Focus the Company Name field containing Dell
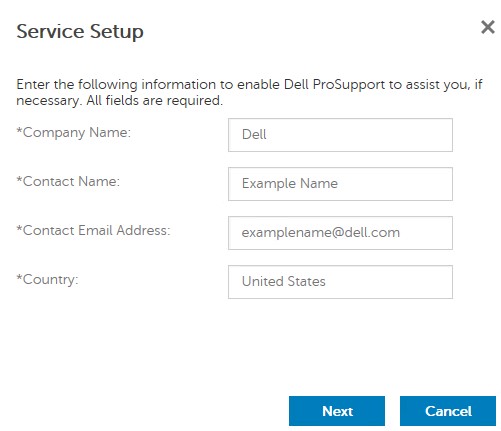Screen dimensions: 501x431 click(x=340, y=135)
